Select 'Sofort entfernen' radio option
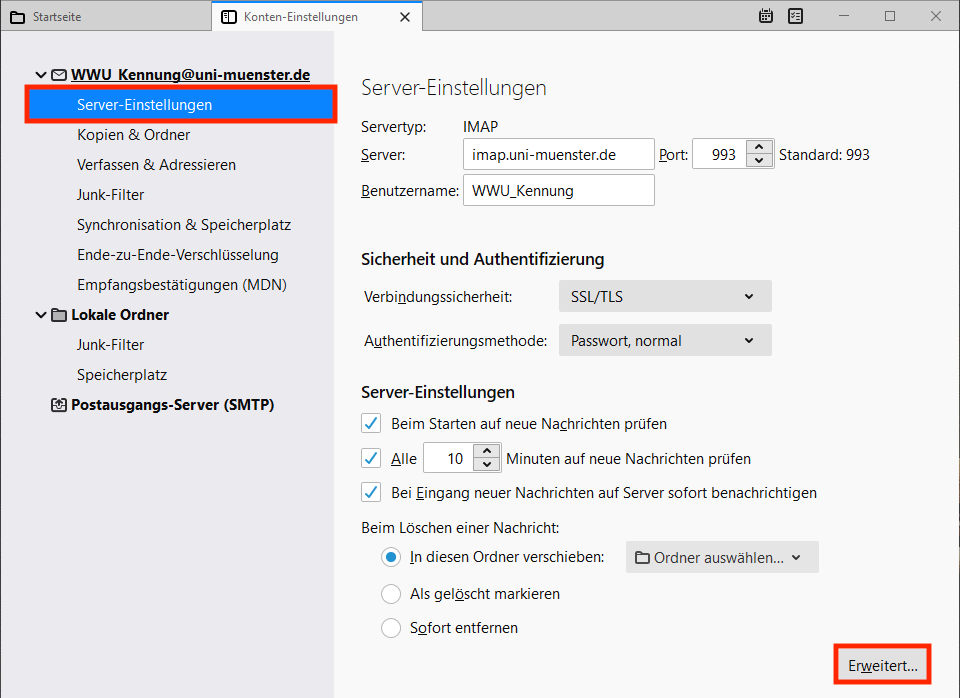 click(x=391, y=629)
